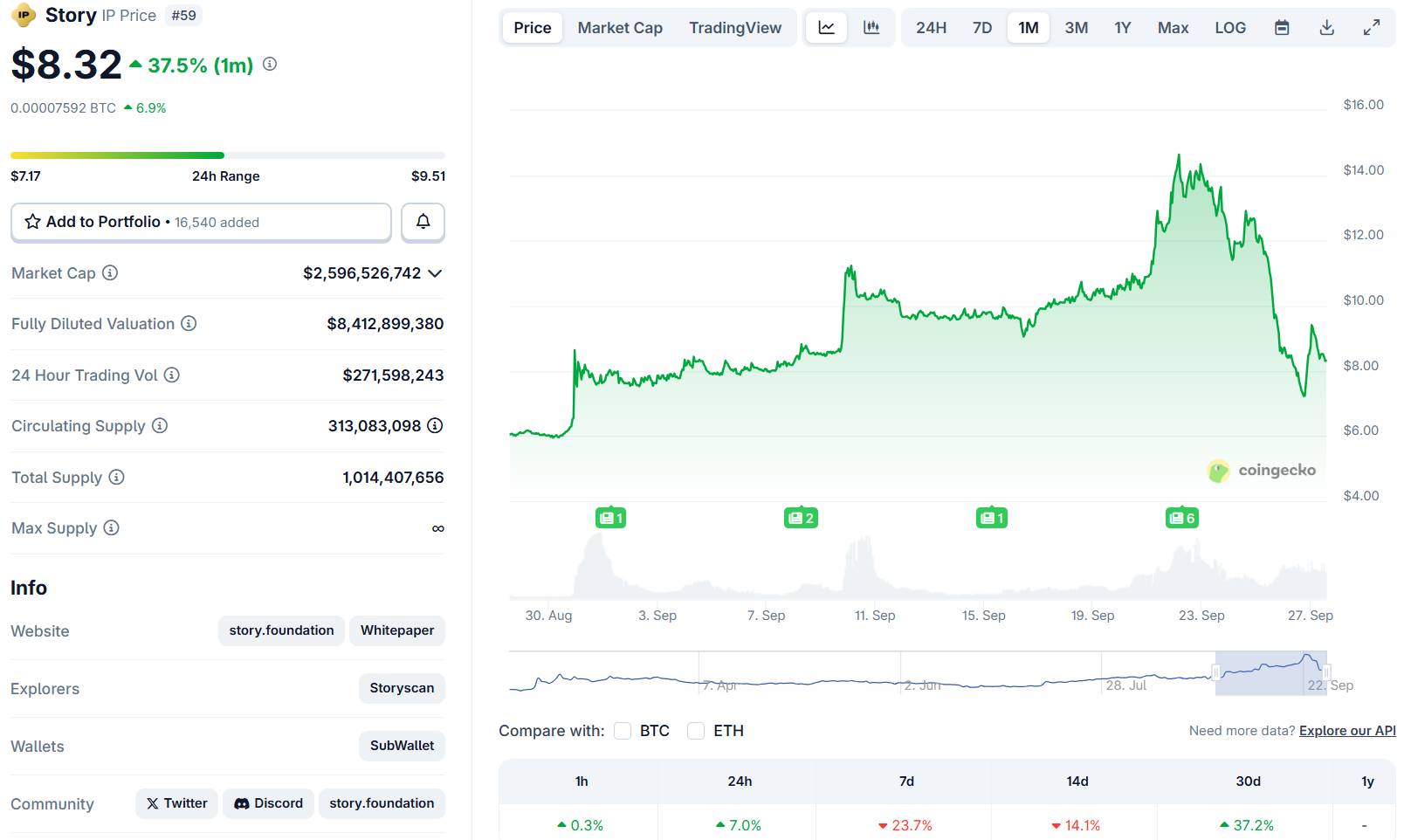
Task: Click the 14.1% 14d change value
Action: (x=1076, y=825)
